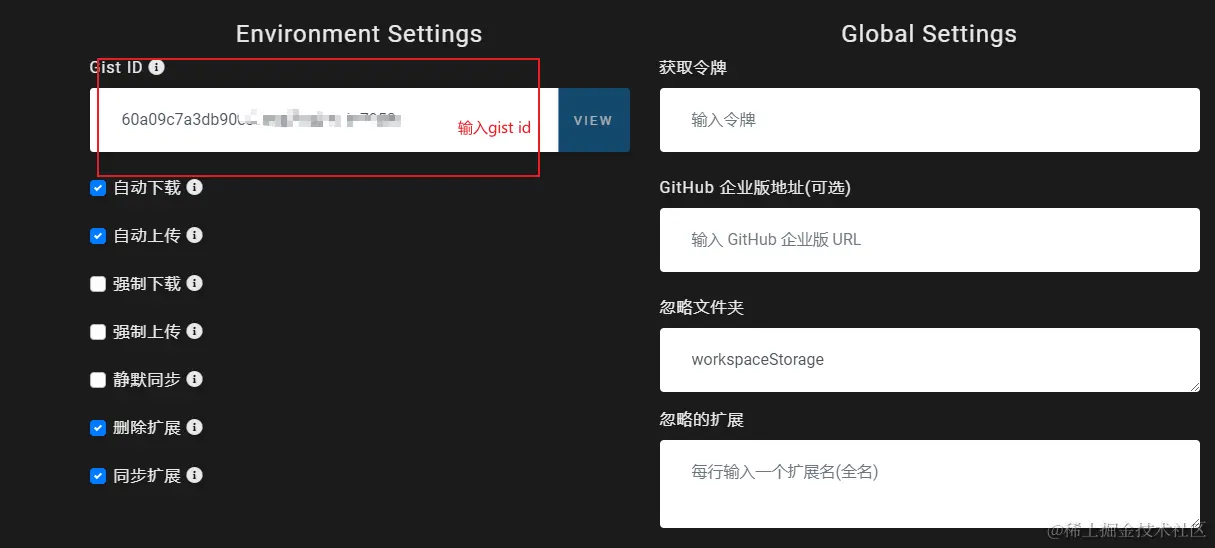Enable the 强制上传 checkbox
This screenshot has height=548, width=1215.
[x=98, y=332]
